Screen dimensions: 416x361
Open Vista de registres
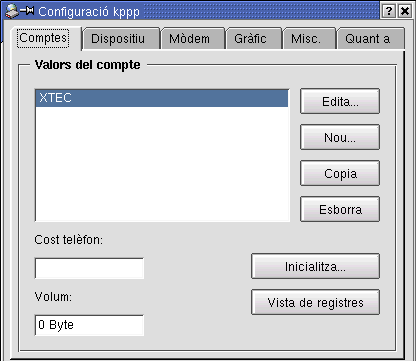pyautogui.click(x=315, y=302)
